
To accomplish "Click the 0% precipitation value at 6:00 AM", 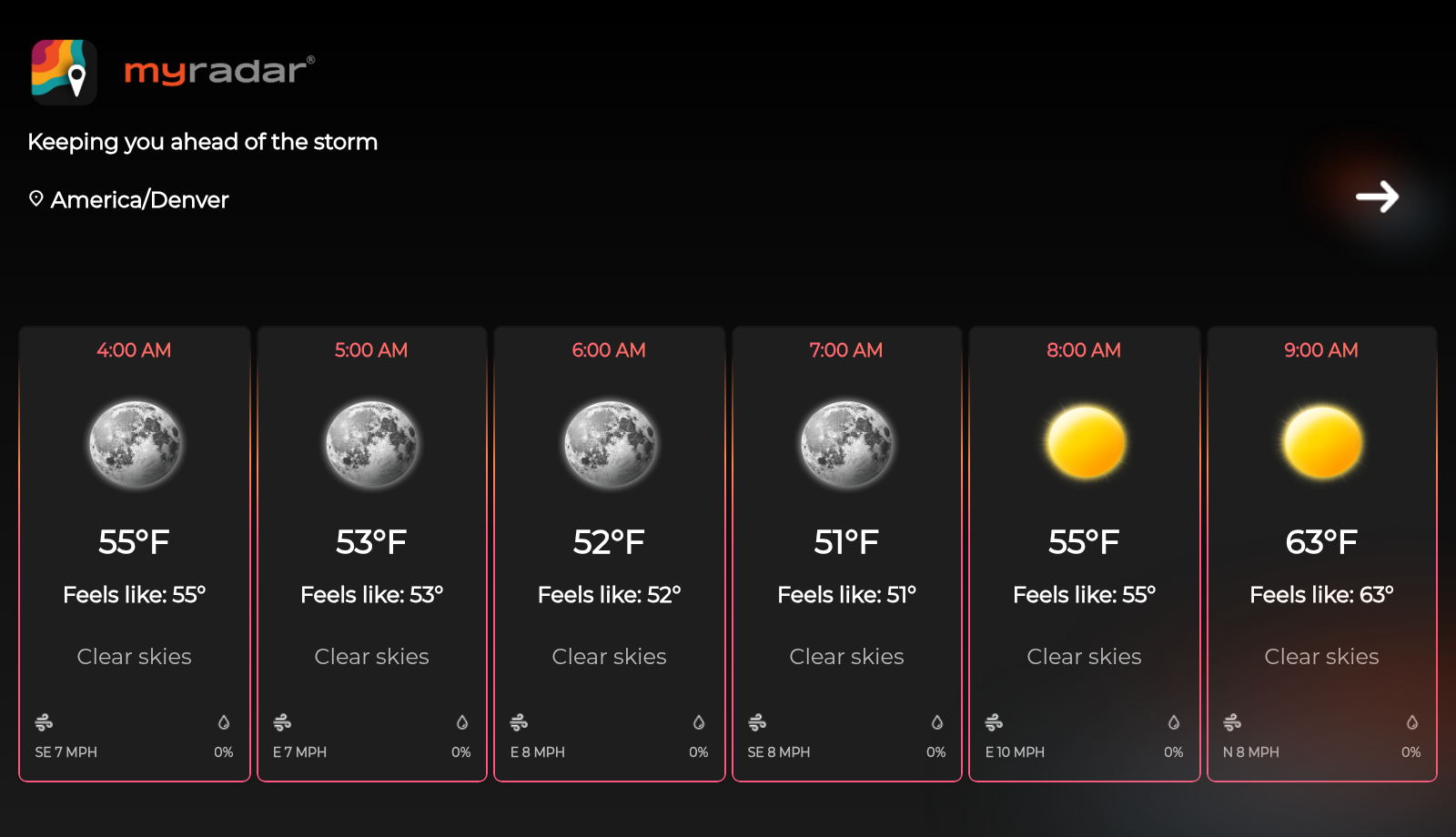I will 699,752.
